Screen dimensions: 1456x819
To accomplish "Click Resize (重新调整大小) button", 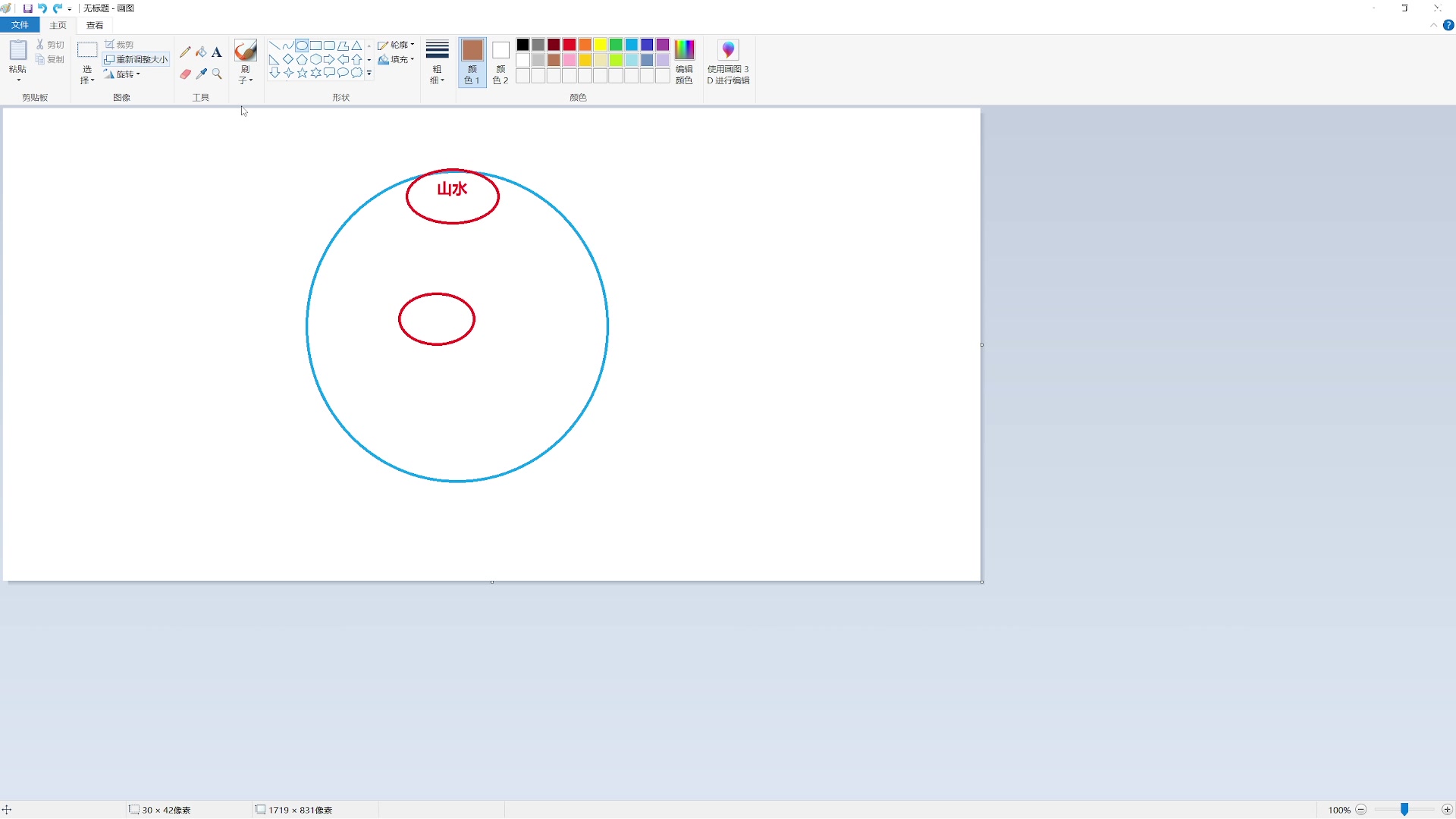I will click(x=136, y=59).
